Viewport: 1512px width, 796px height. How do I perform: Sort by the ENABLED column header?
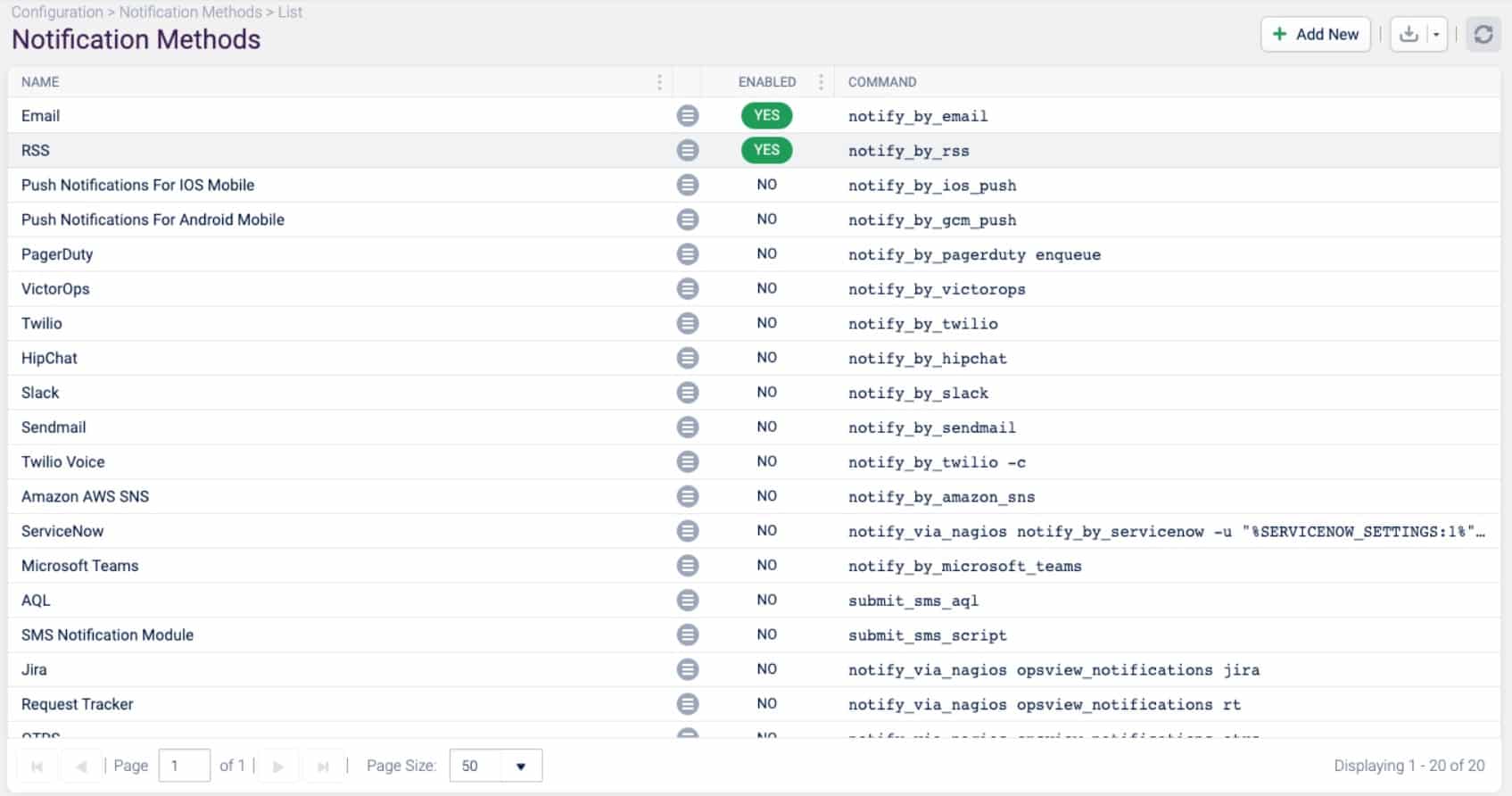coord(766,82)
